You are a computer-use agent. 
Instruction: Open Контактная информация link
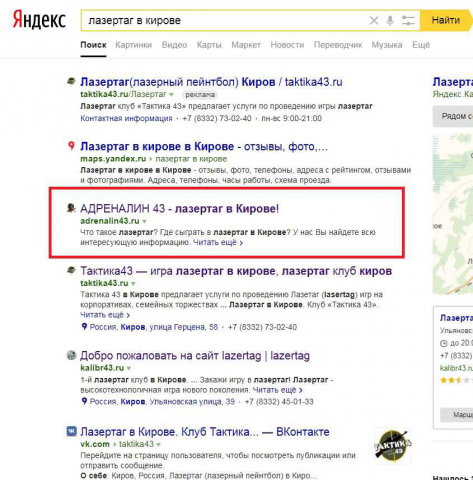point(126,118)
